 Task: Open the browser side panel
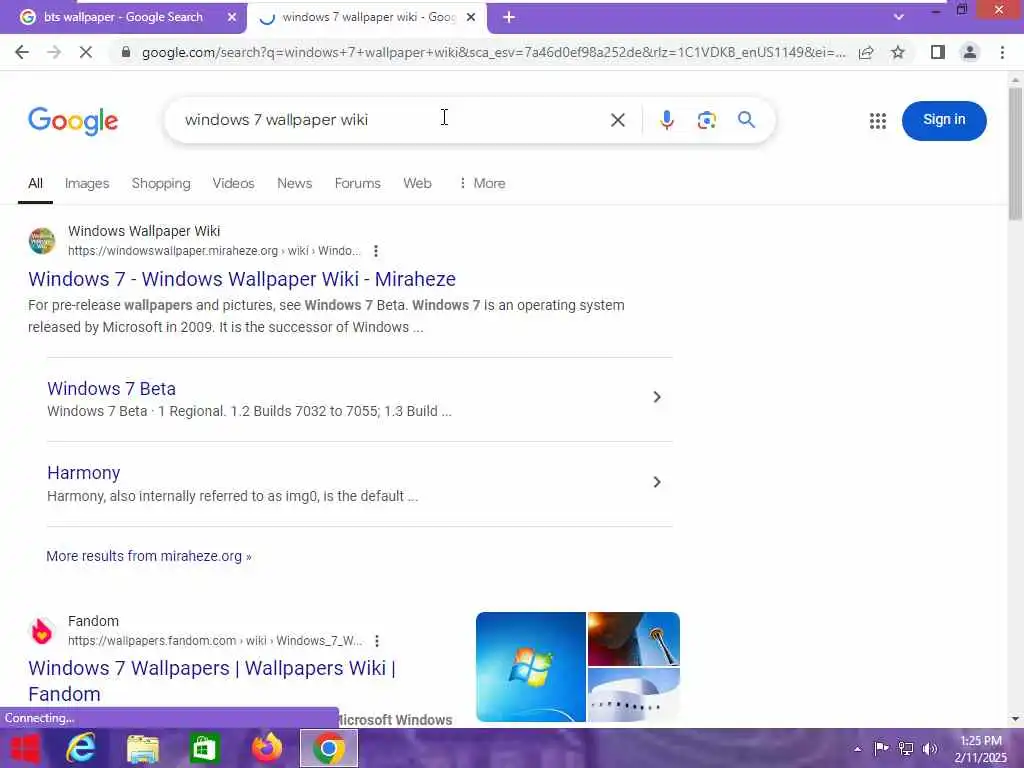pyautogui.click(x=938, y=52)
